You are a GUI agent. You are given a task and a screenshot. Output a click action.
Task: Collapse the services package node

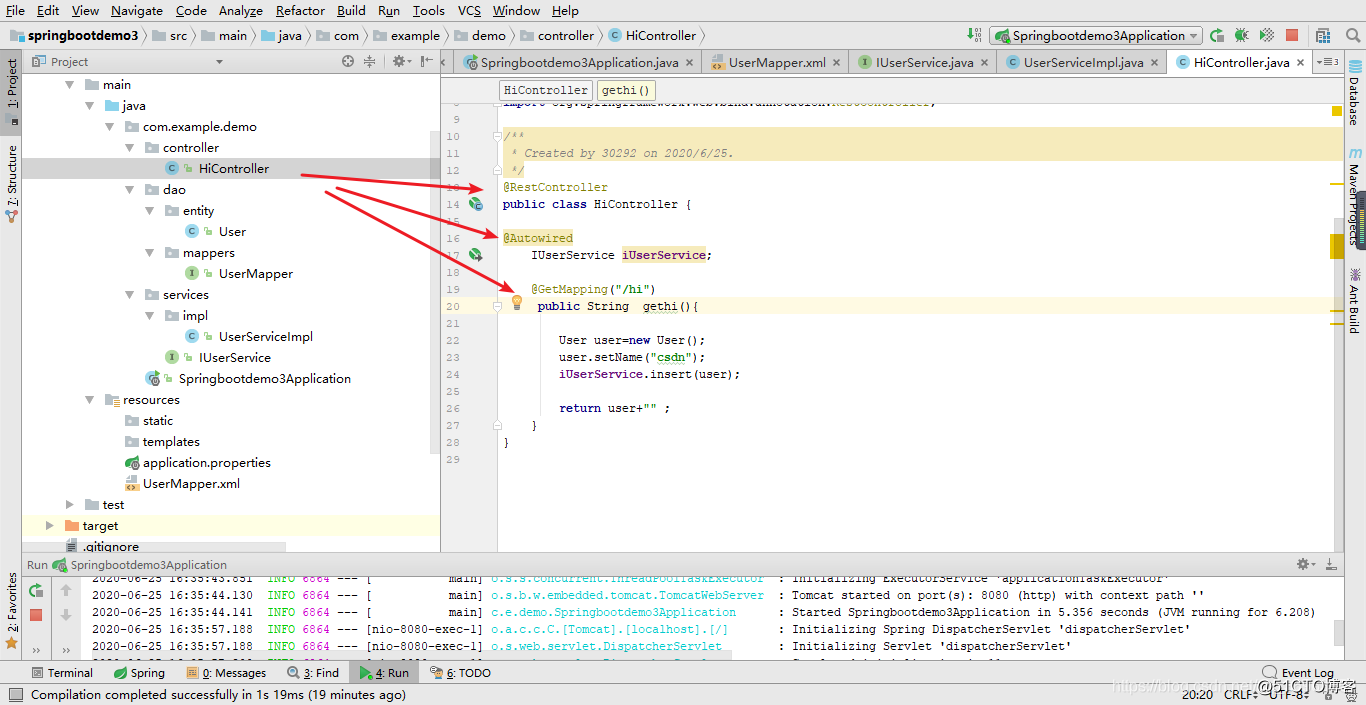pos(129,295)
